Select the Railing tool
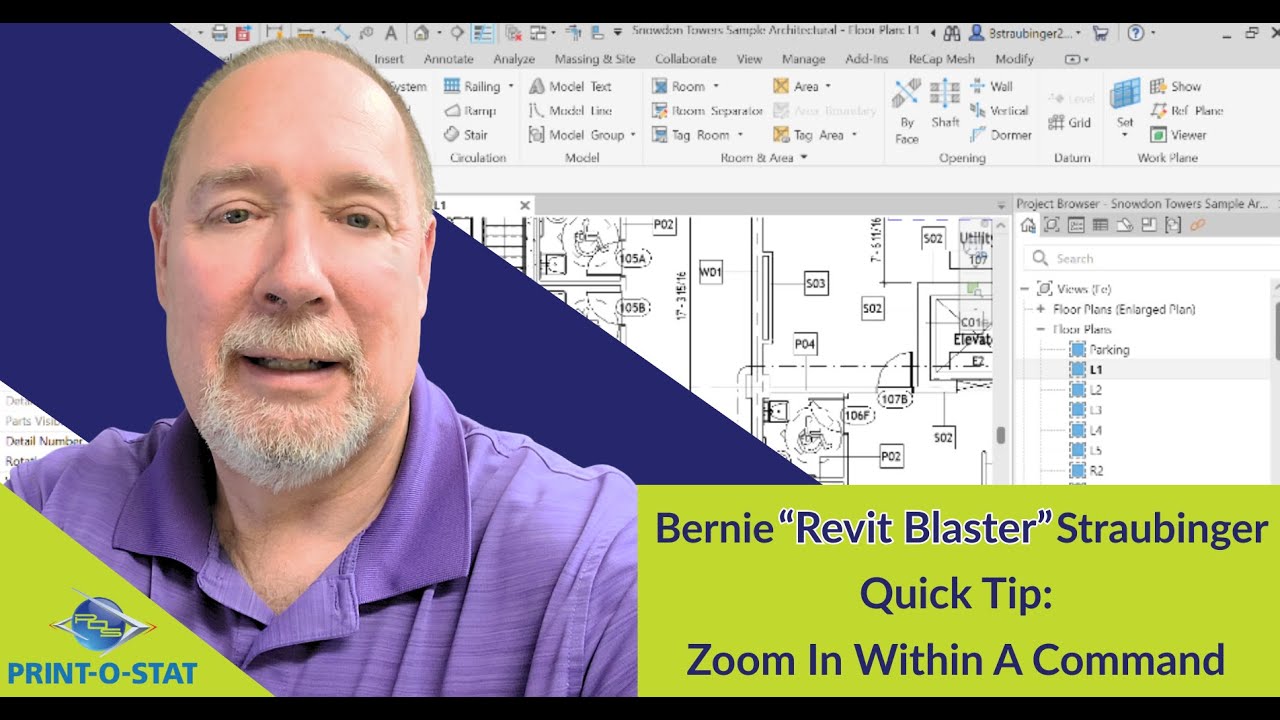Viewport: 1280px width, 720px height. [x=472, y=86]
